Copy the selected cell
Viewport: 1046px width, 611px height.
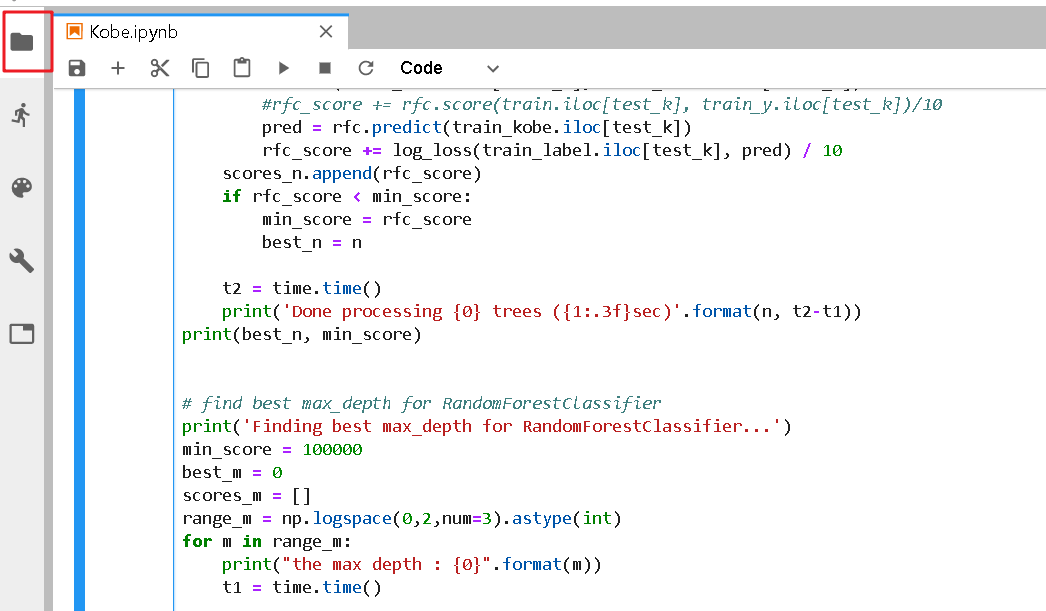(x=200, y=68)
